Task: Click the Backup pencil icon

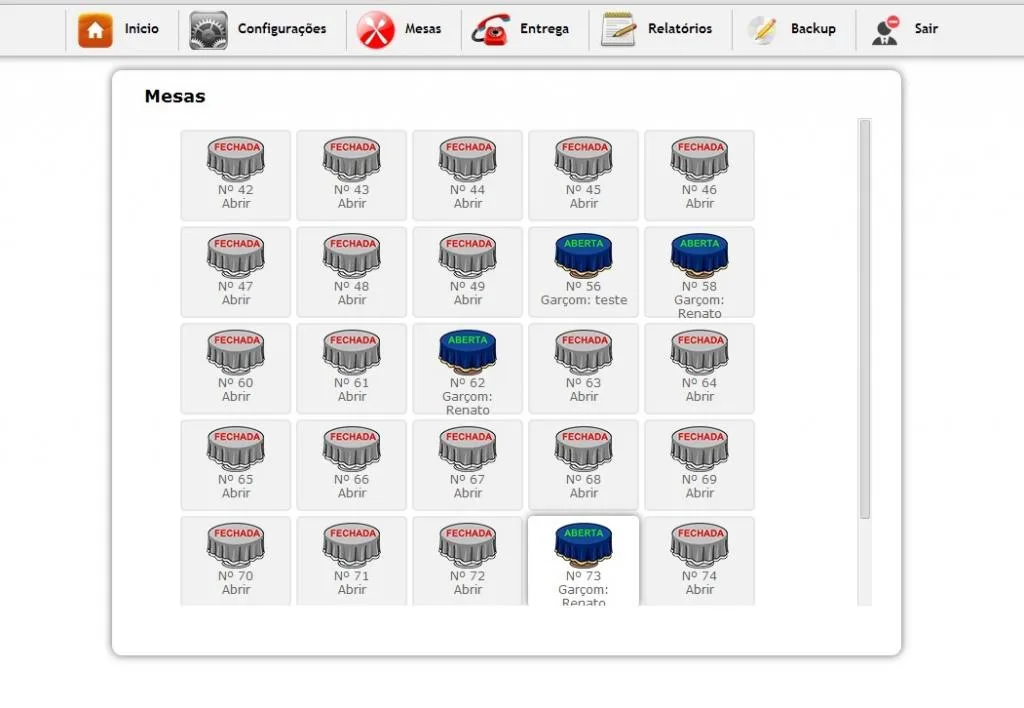Action: (x=761, y=29)
